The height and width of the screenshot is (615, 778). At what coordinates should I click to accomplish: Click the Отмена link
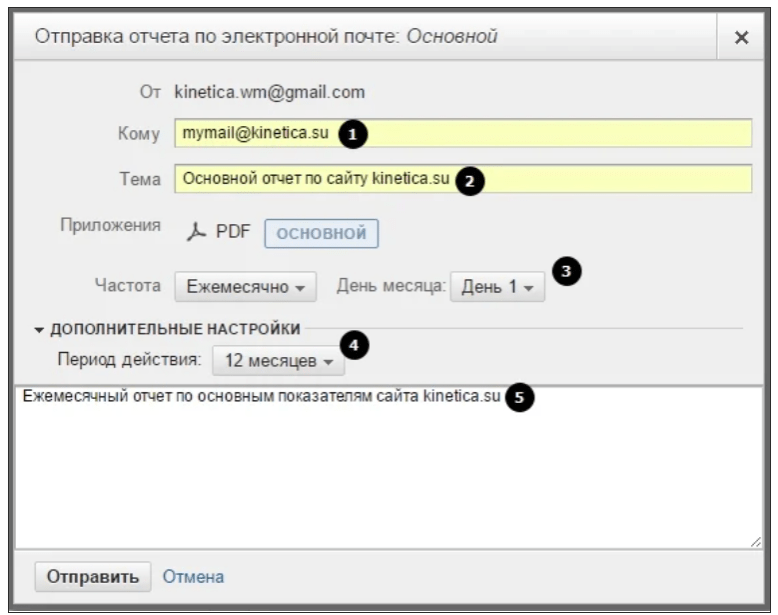(193, 577)
